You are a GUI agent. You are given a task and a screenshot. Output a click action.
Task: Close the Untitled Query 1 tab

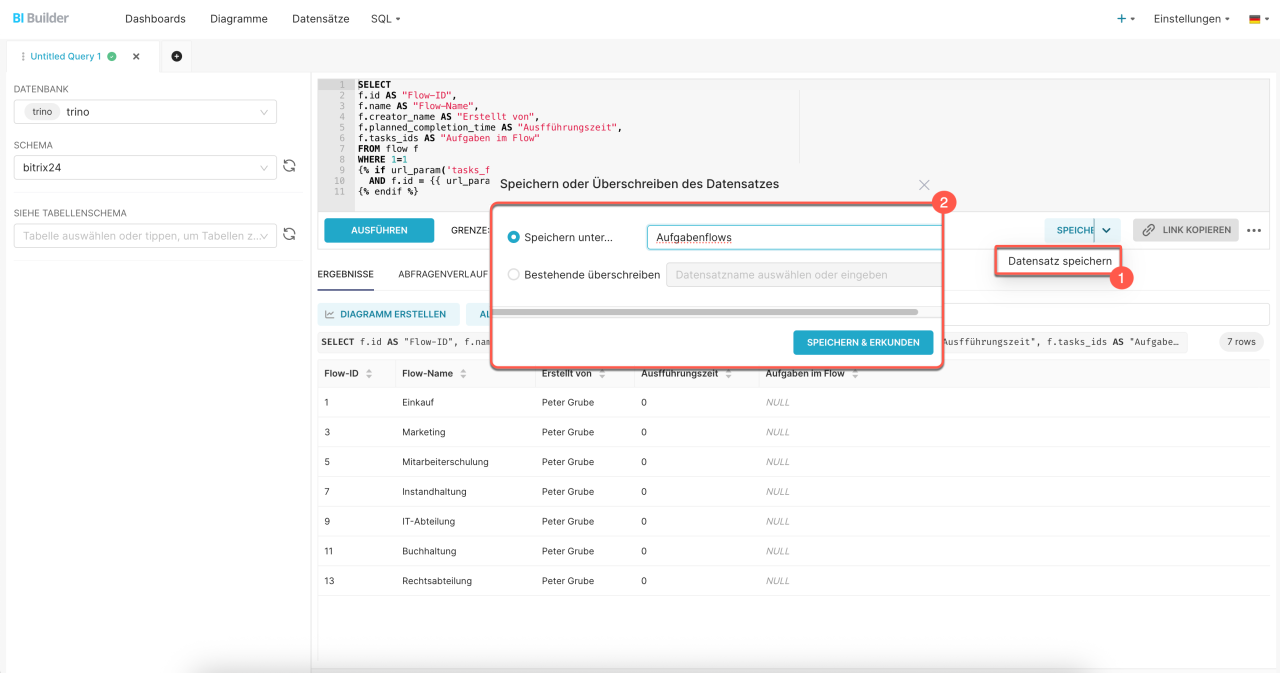(136, 57)
